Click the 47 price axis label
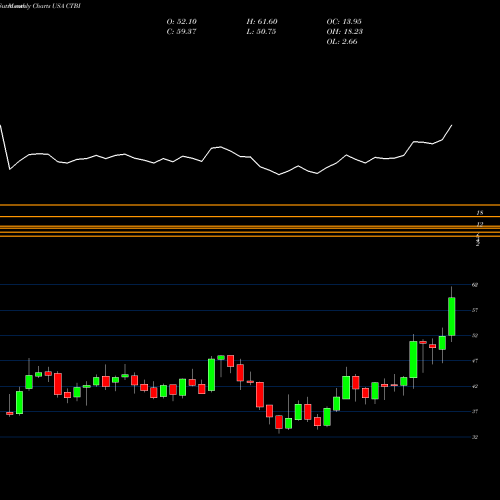500x500 pixels. [475, 361]
